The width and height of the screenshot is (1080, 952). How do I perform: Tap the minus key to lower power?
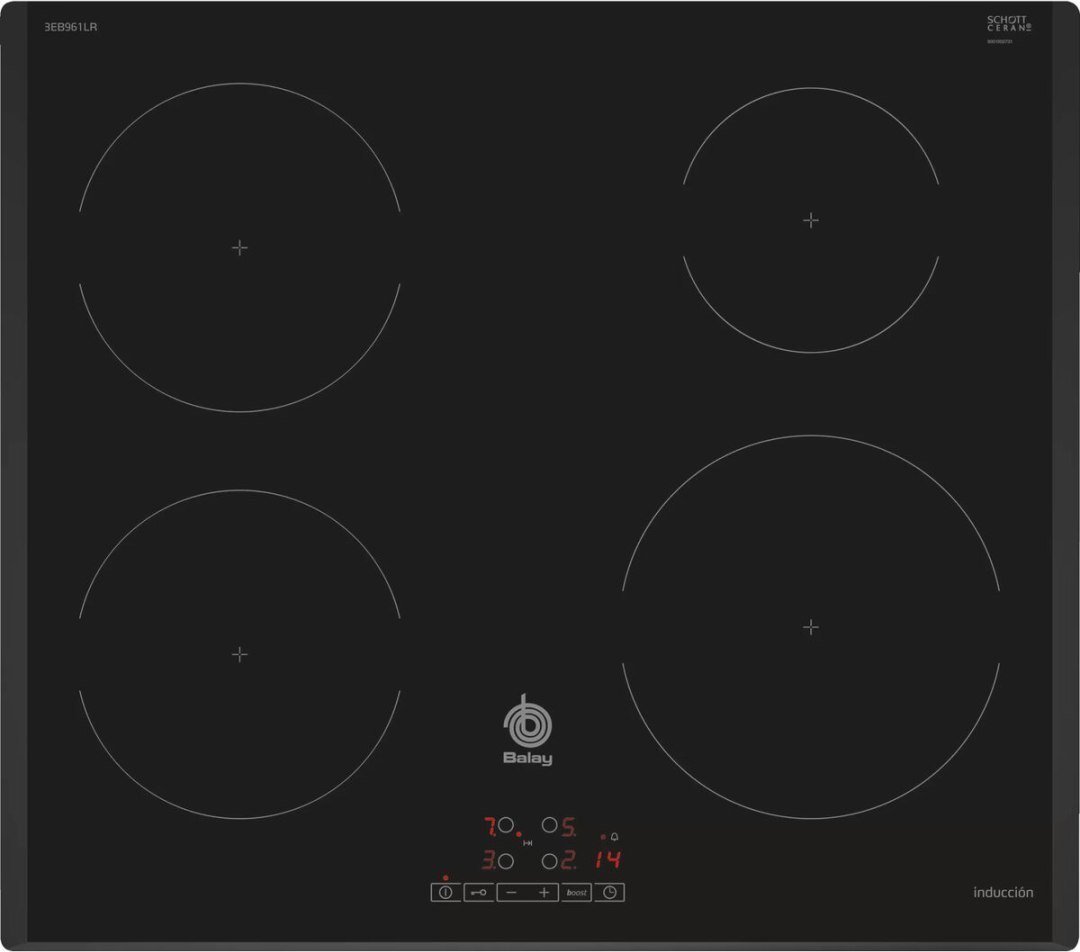512,892
